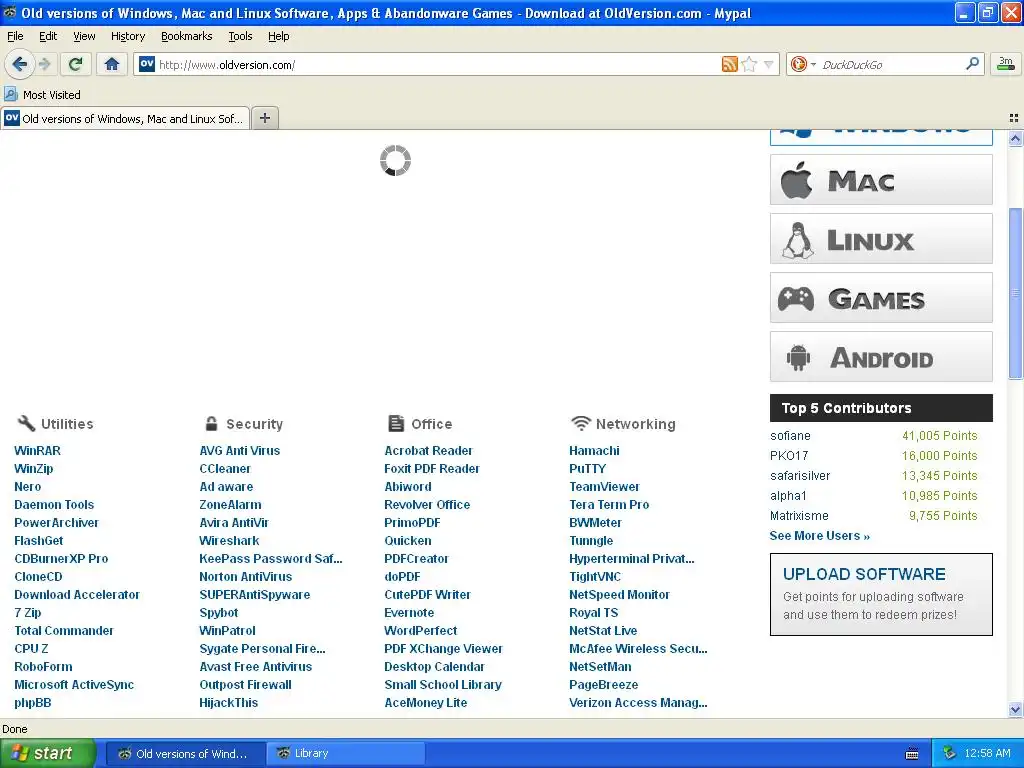This screenshot has height=768, width=1024.
Task: Click the Old versions taskbar button
Action: click(x=185, y=753)
